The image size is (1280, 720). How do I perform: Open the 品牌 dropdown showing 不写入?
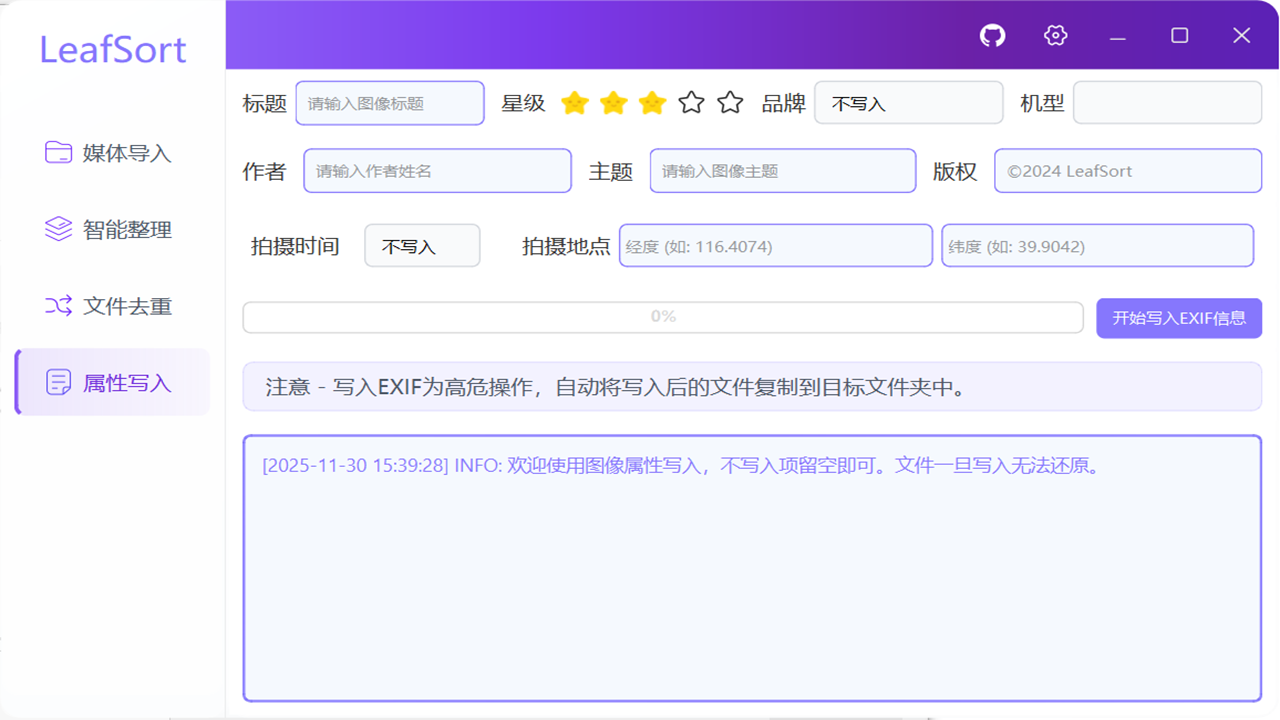tap(908, 101)
